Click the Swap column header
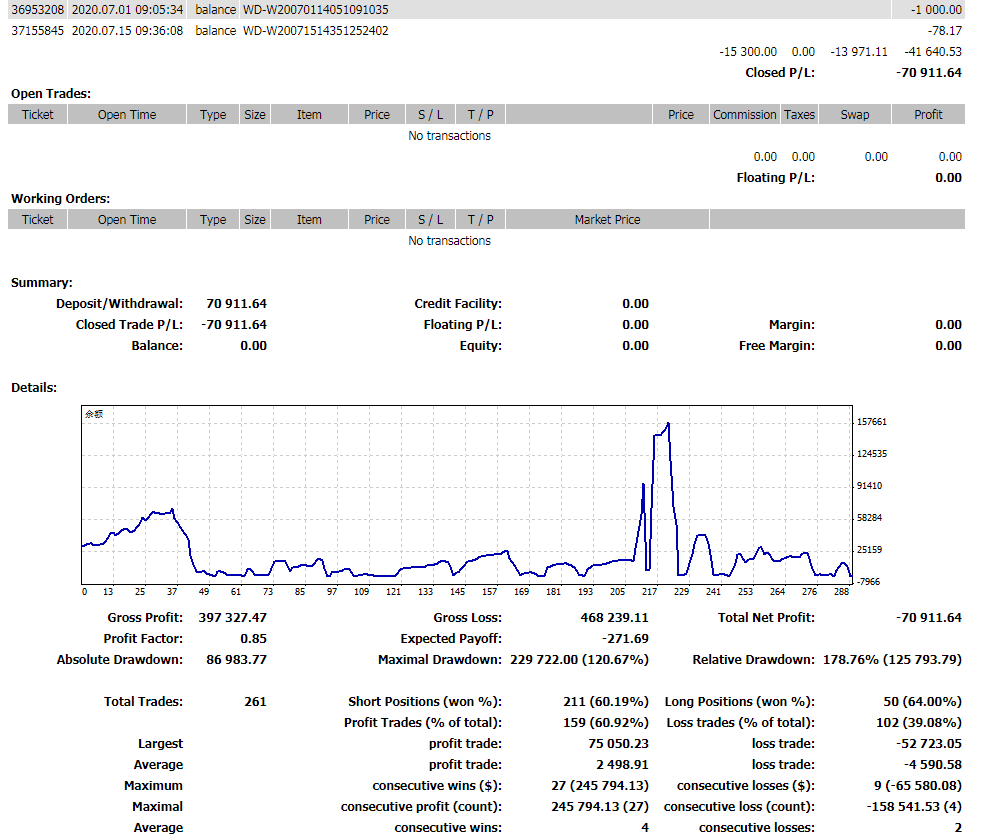The width and height of the screenshot is (984, 839). pos(854,115)
